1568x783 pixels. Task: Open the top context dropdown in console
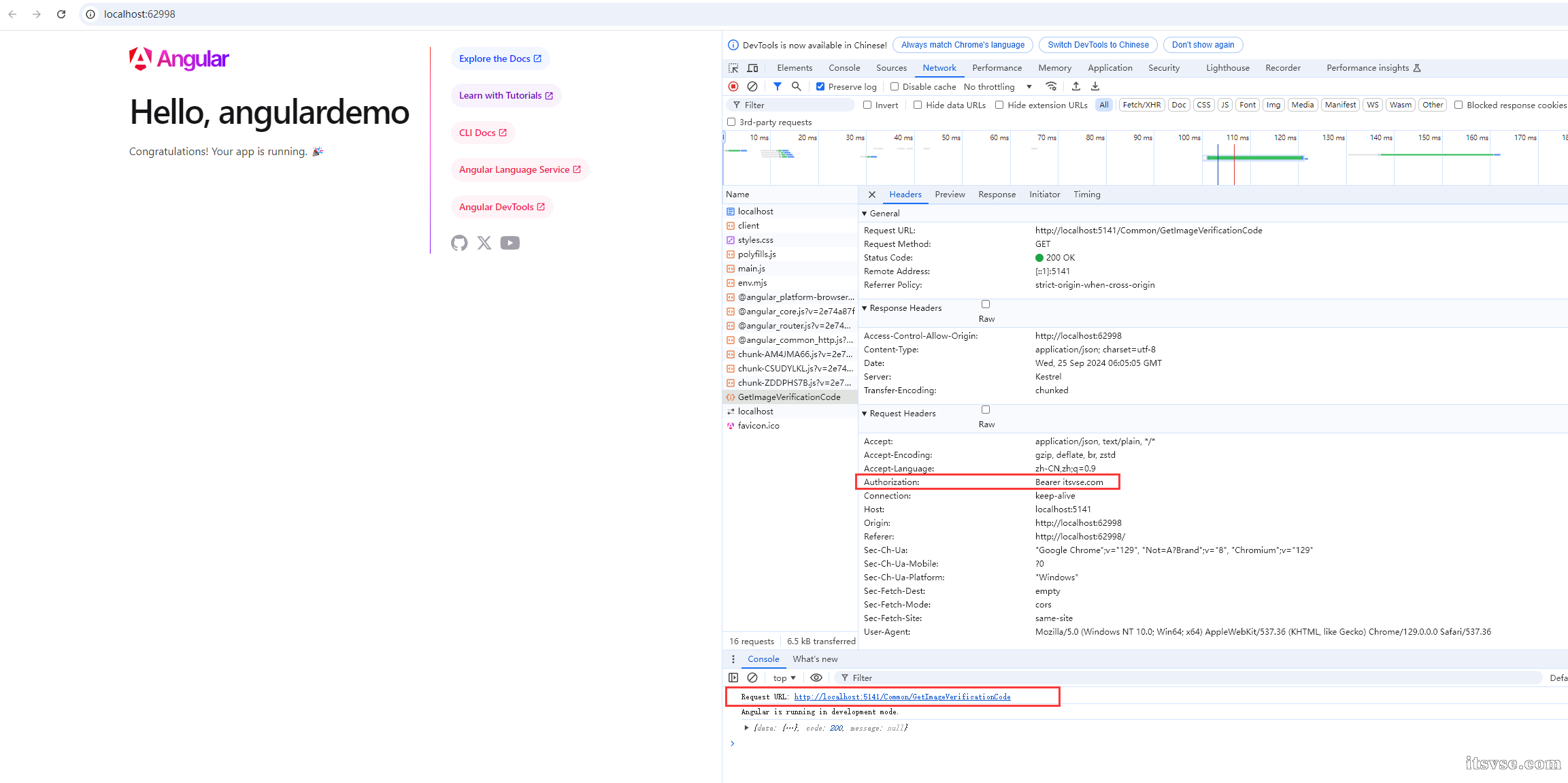(784, 678)
